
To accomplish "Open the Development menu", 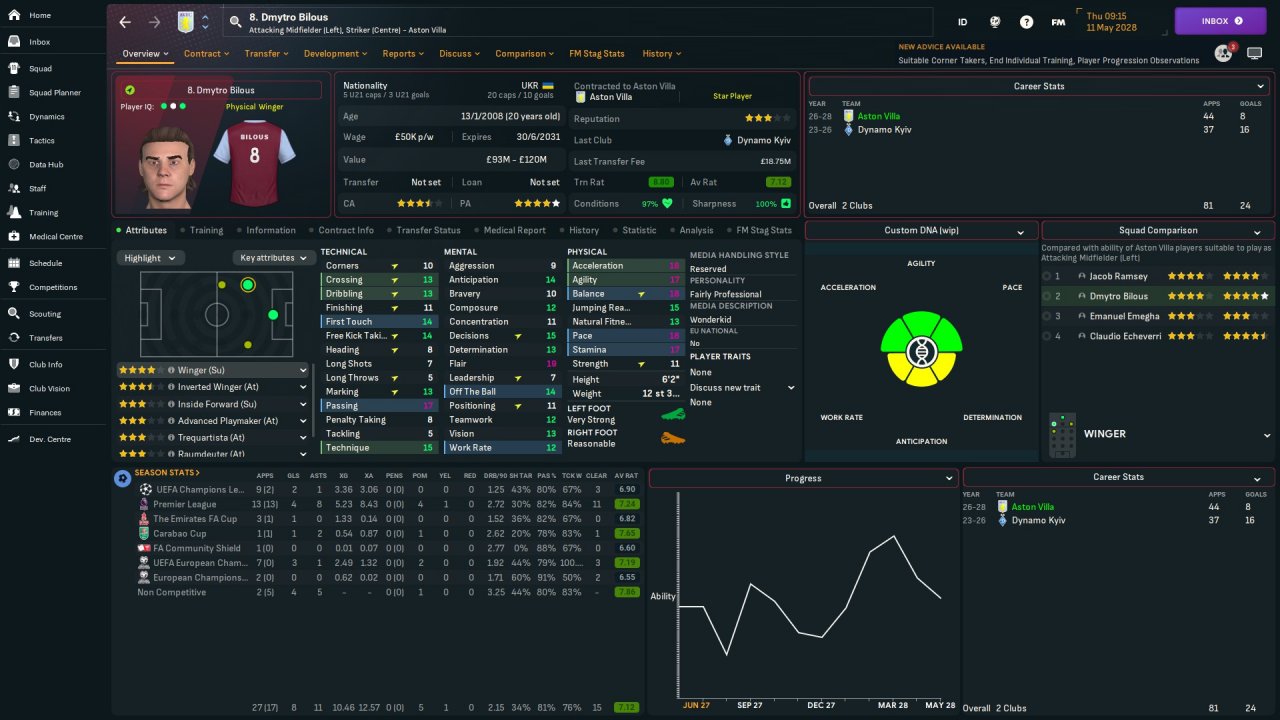I will [x=336, y=54].
